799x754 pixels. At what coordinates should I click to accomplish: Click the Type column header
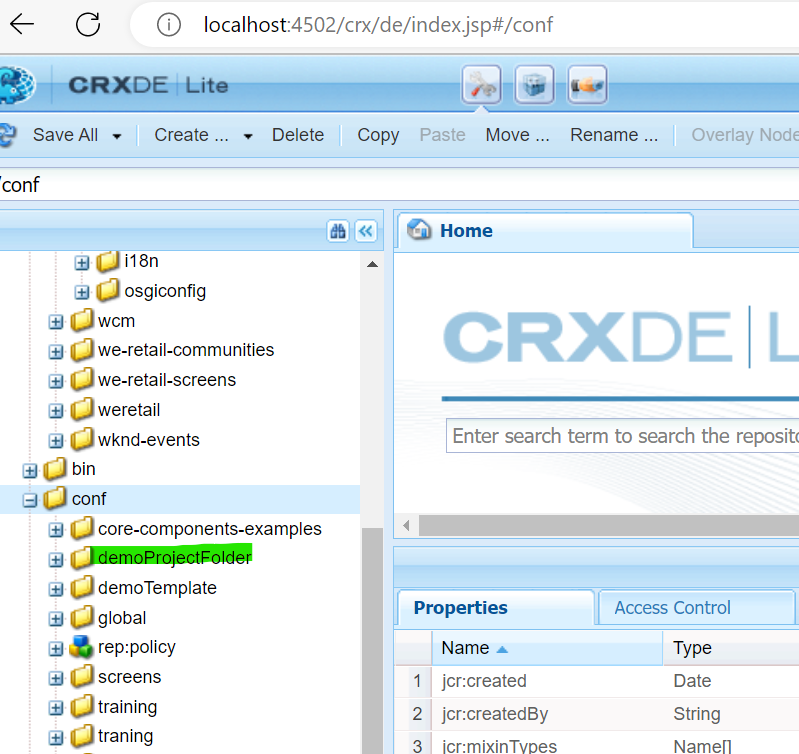pos(731,648)
